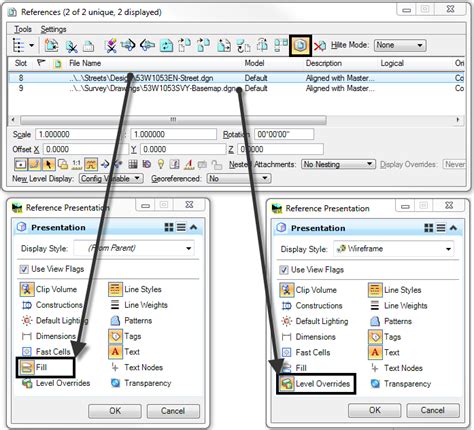Select the Mirror Reference tool

point(262,45)
